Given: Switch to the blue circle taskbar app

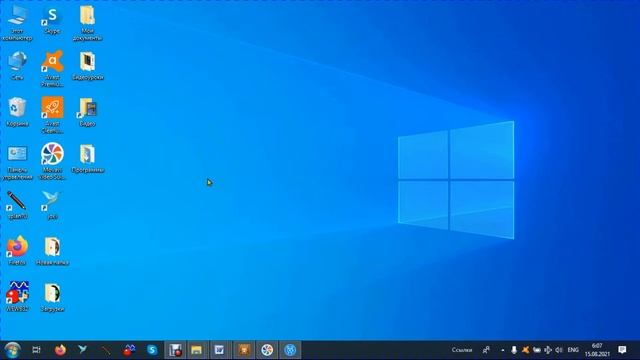Looking at the screenshot, I should pos(290,350).
